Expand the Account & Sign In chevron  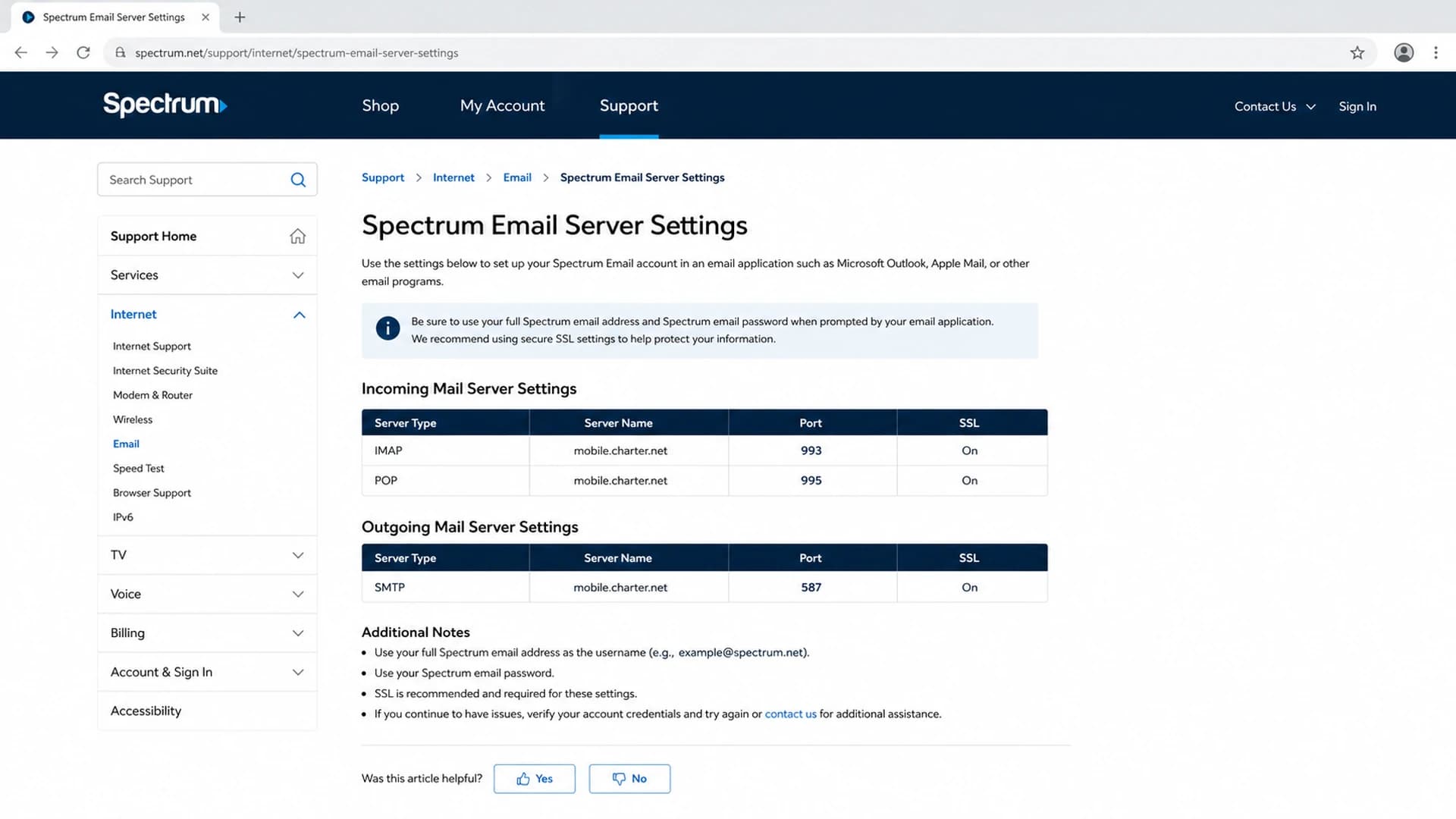tap(298, 672)
